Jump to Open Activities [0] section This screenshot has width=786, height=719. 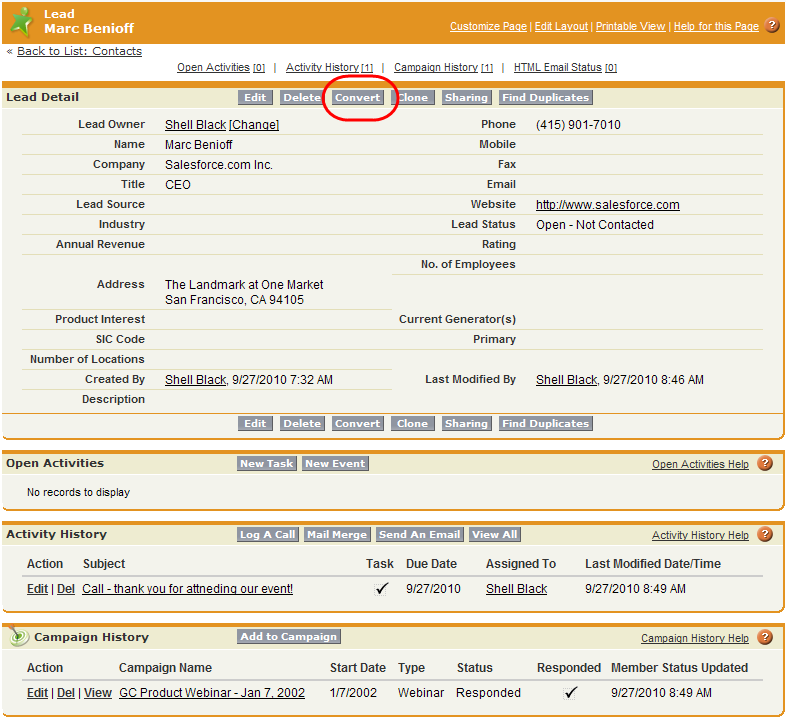(221, 67)
